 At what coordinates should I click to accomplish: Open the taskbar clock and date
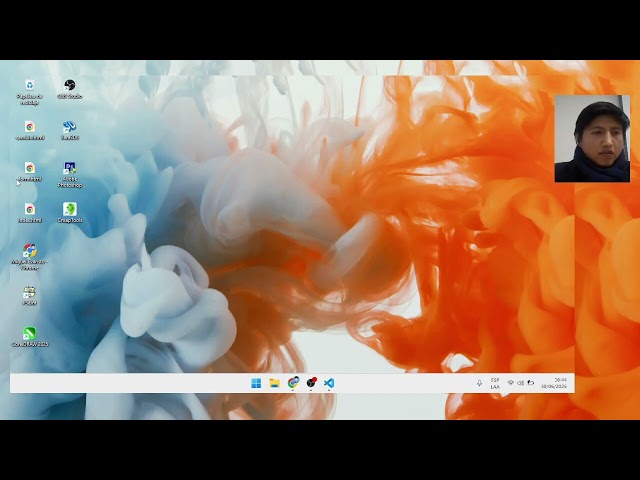(554, 383)
